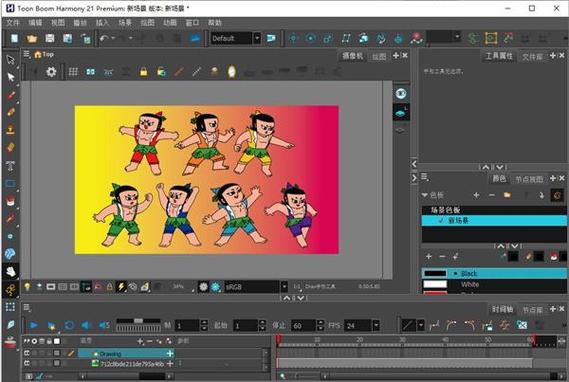Click the light table bulb icon below canvas
The image size is (569, 382).
tap(27, 287)
